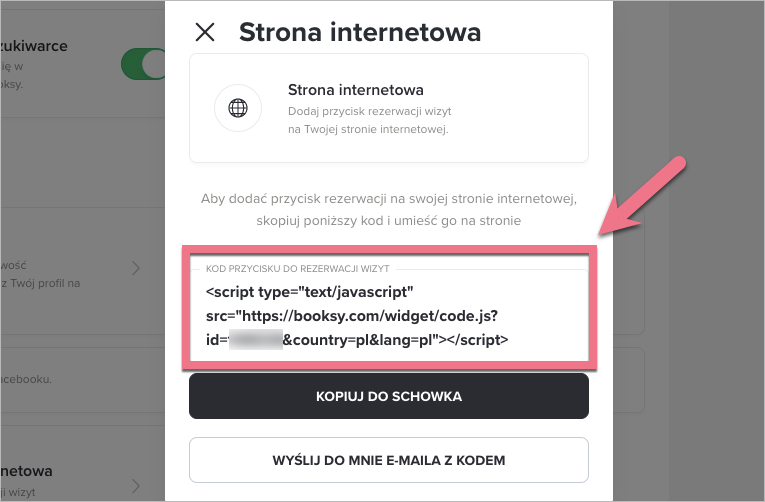Click the dialog heading "Strona internetowa"
The image size is (765, 502).
[x=360, y=32]
